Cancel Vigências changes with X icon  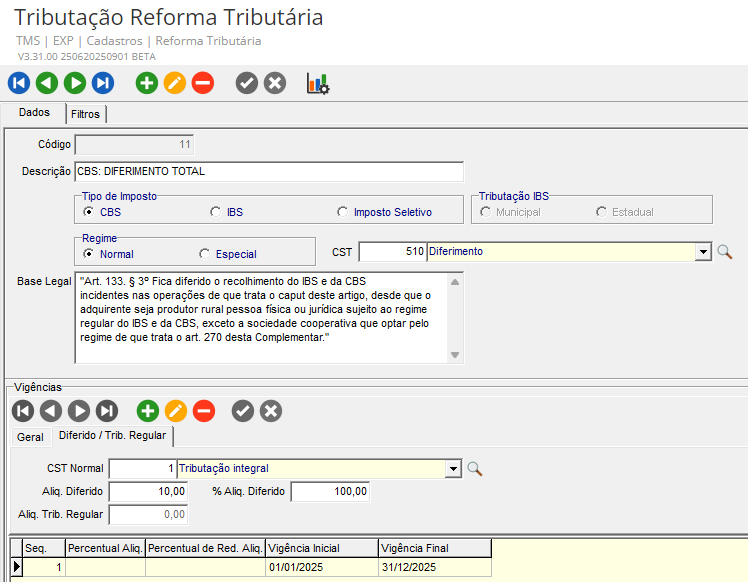[271, 411]
